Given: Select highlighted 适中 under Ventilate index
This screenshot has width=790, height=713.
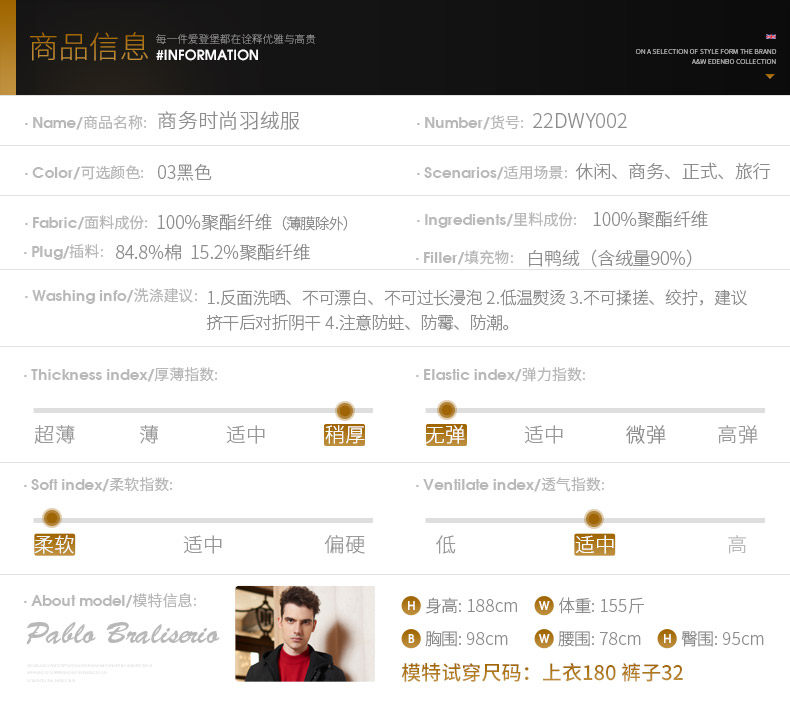Looking at the screenshot, I should coord(595,545).
